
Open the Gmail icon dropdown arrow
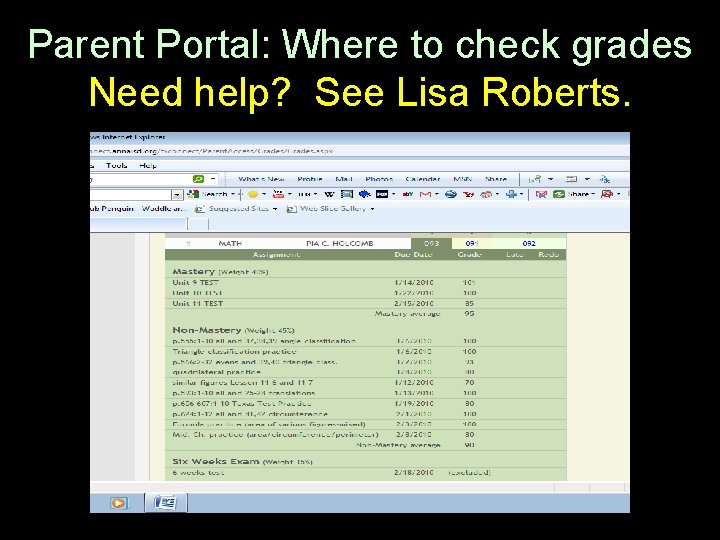tap(437, 194)
